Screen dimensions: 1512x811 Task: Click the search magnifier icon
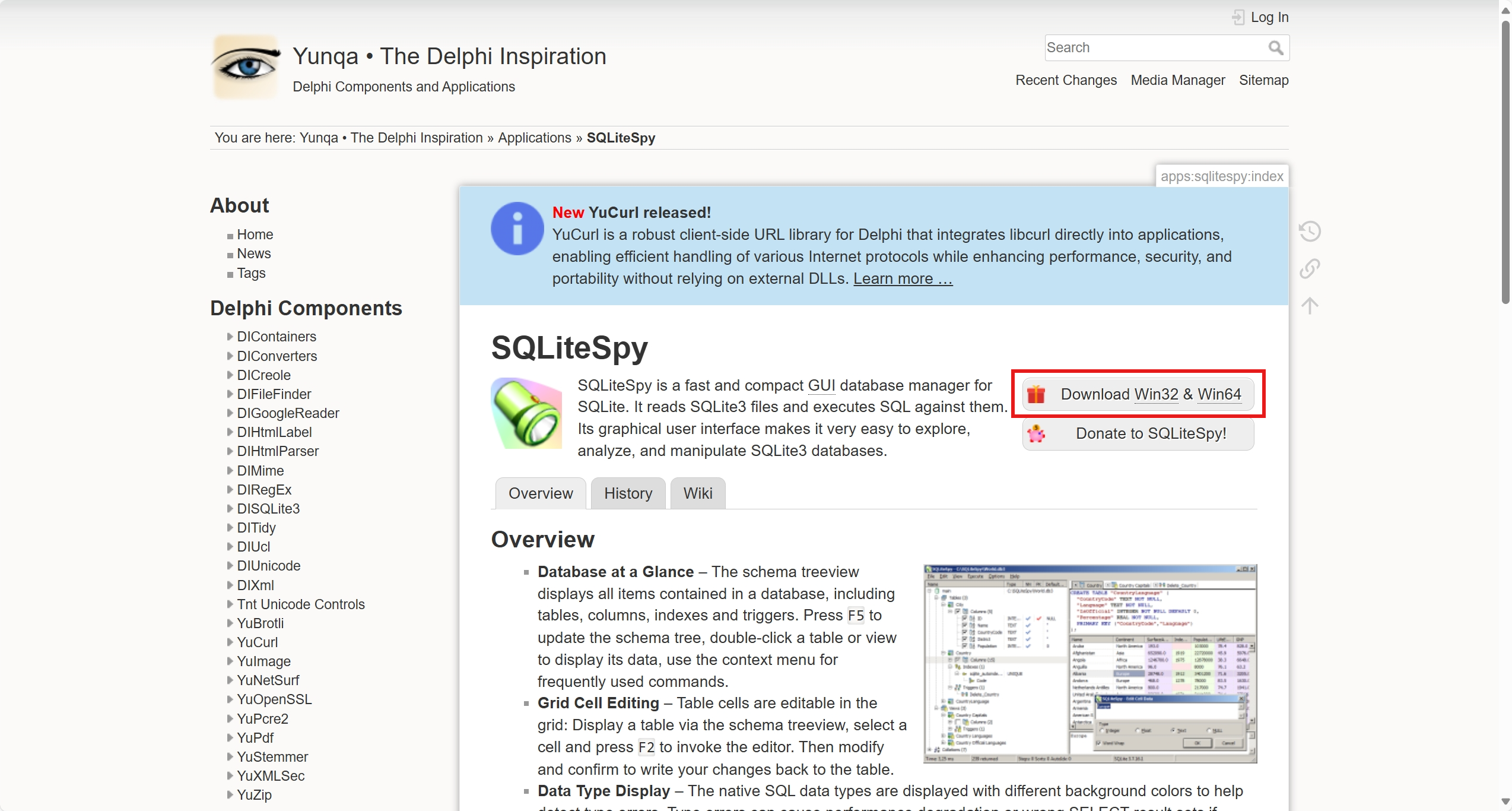1276,48
